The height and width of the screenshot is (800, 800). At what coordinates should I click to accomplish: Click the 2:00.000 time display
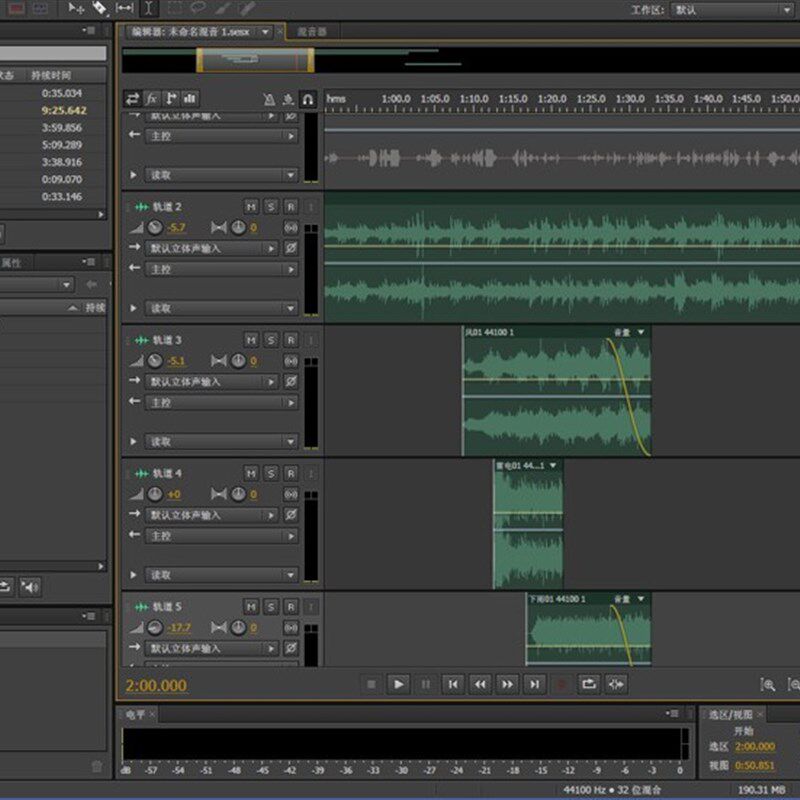coord(156,685)
